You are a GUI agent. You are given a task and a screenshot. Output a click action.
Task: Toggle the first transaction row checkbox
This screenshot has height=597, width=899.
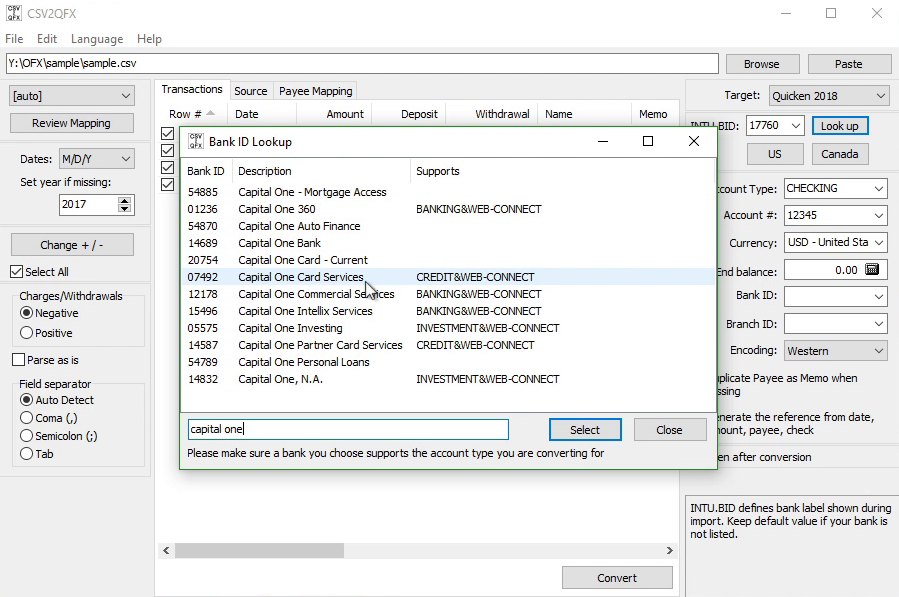click(167, 134)
